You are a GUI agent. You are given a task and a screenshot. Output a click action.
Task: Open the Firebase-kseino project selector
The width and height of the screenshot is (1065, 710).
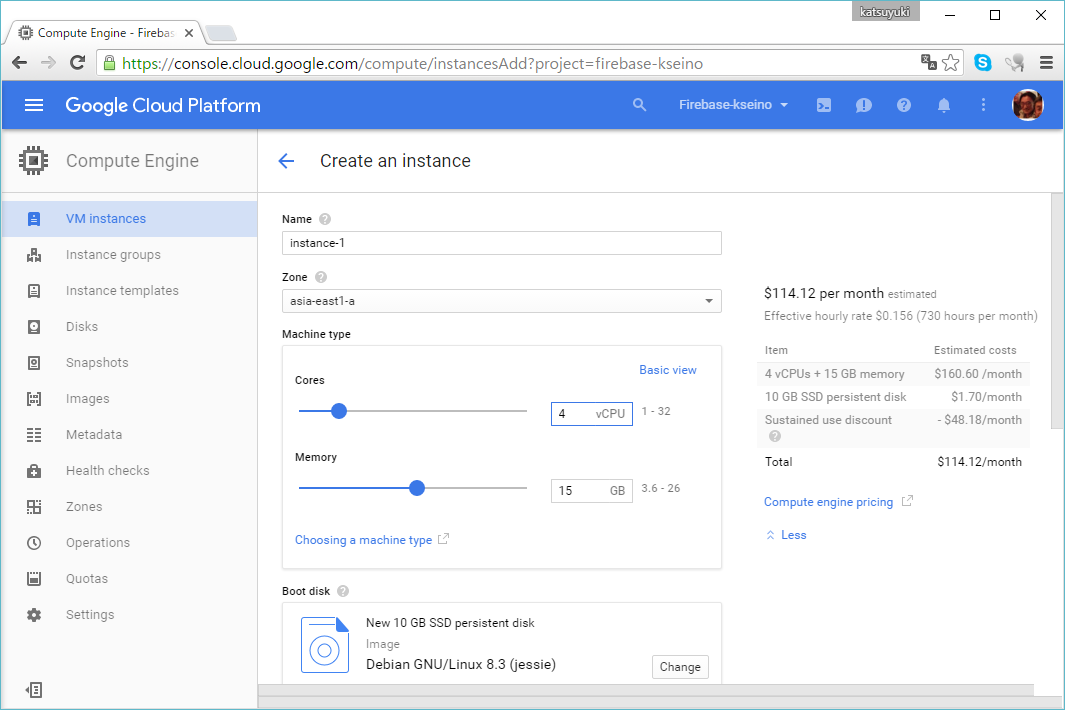pos(733,105)
